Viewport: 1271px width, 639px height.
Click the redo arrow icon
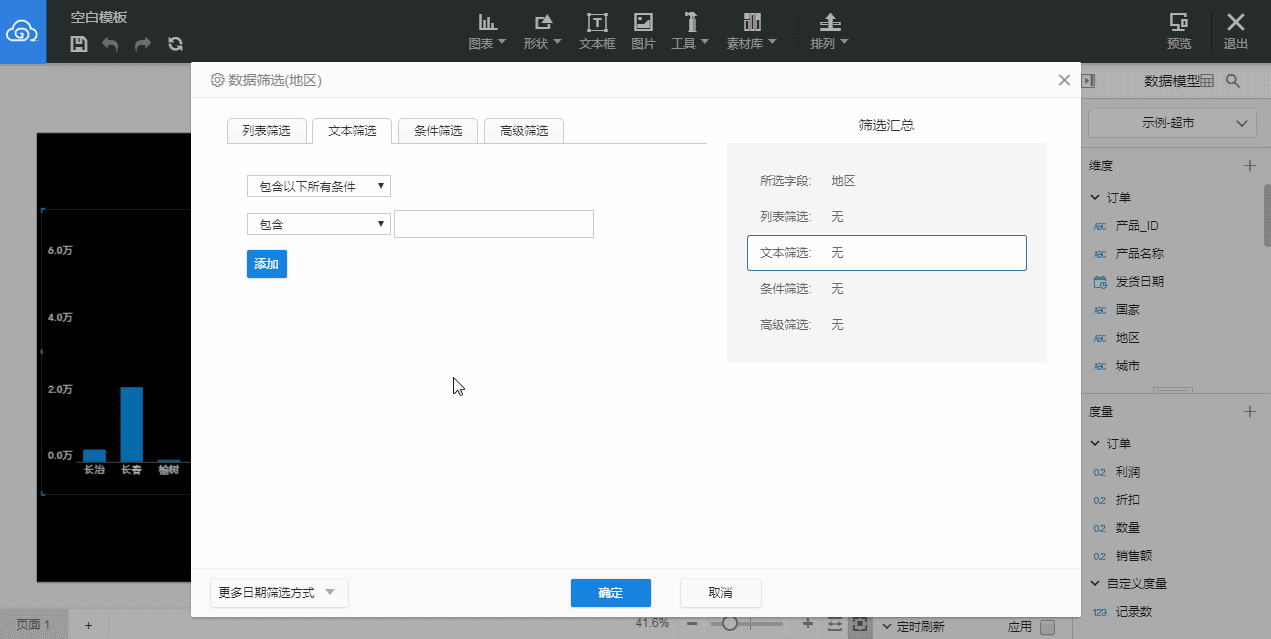point(143,44)
